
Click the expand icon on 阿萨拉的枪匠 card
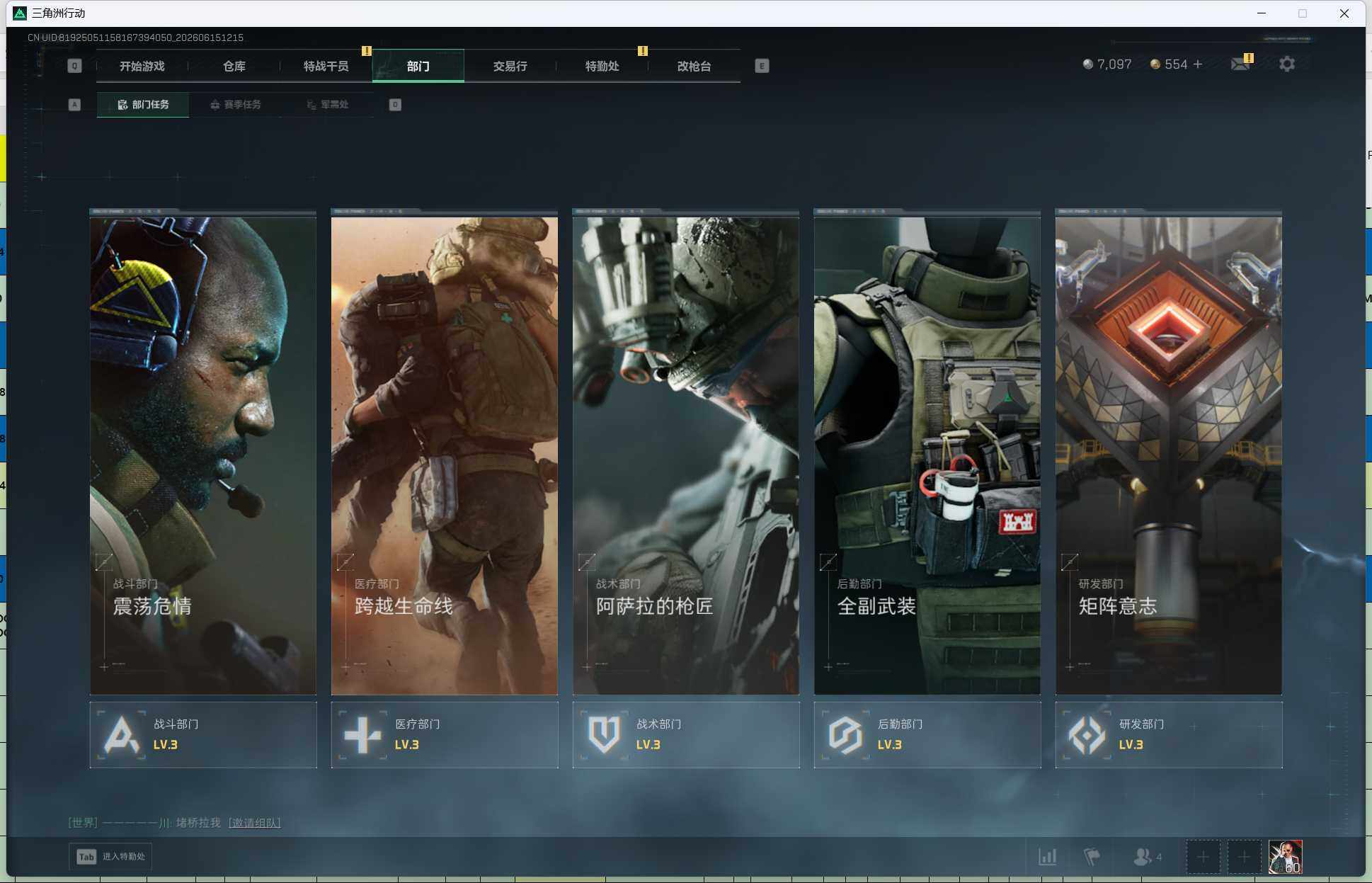pyautogui.click(x=587, y=562)
